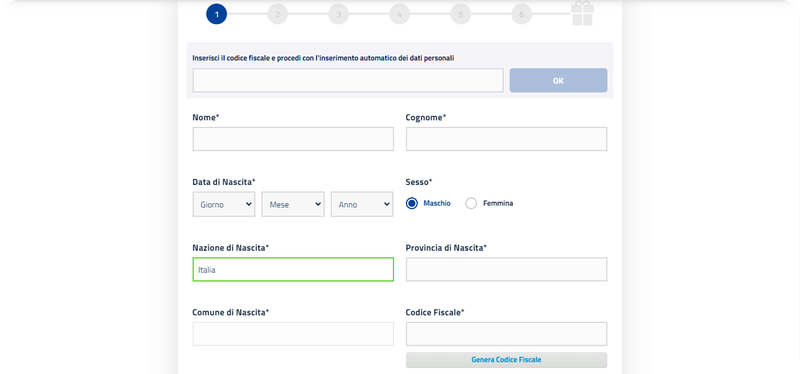Click the OK button

pyautogui.click(x=558, y=81)
